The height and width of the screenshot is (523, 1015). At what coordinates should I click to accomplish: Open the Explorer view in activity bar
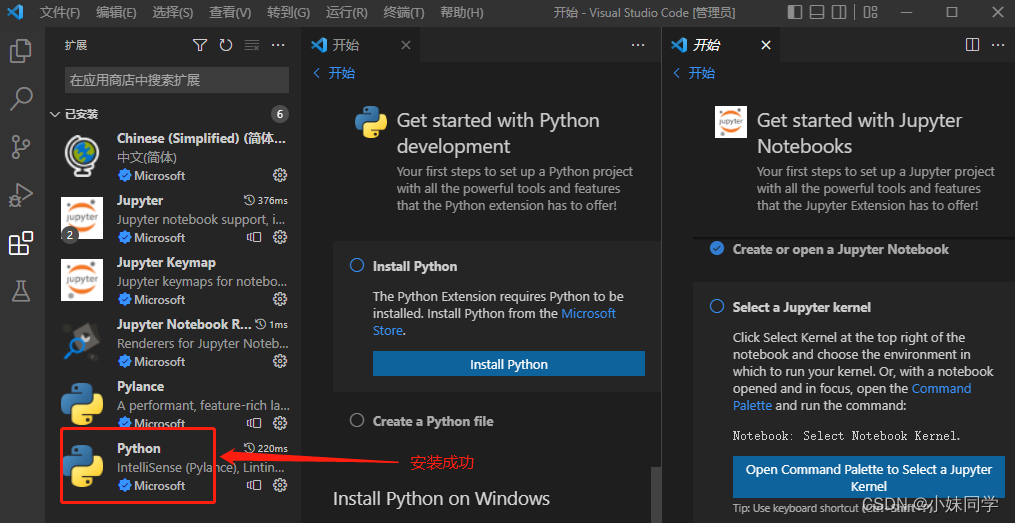point(21,51)
